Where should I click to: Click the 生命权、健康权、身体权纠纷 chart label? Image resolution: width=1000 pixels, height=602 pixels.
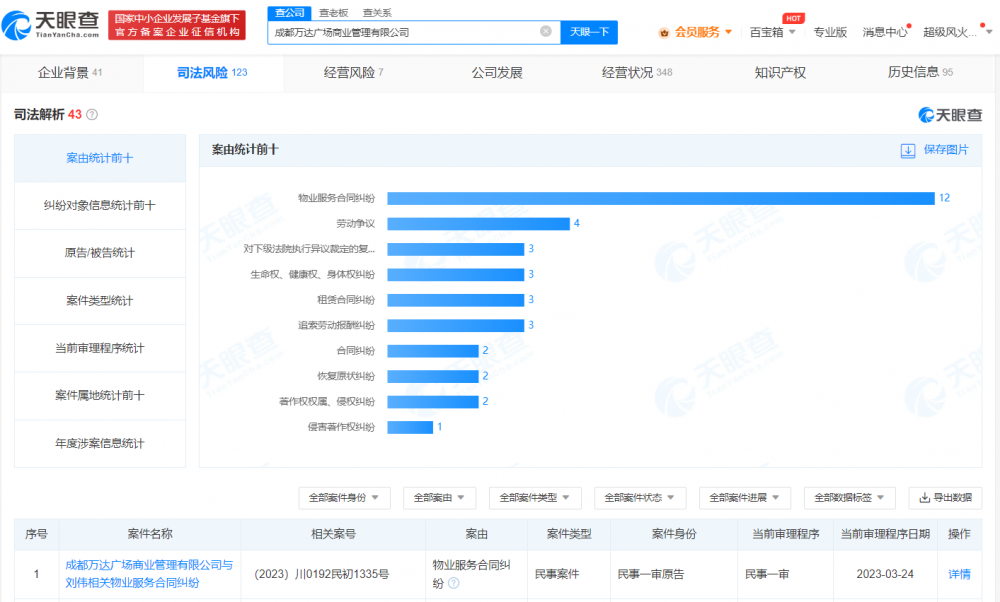point(312,275)
